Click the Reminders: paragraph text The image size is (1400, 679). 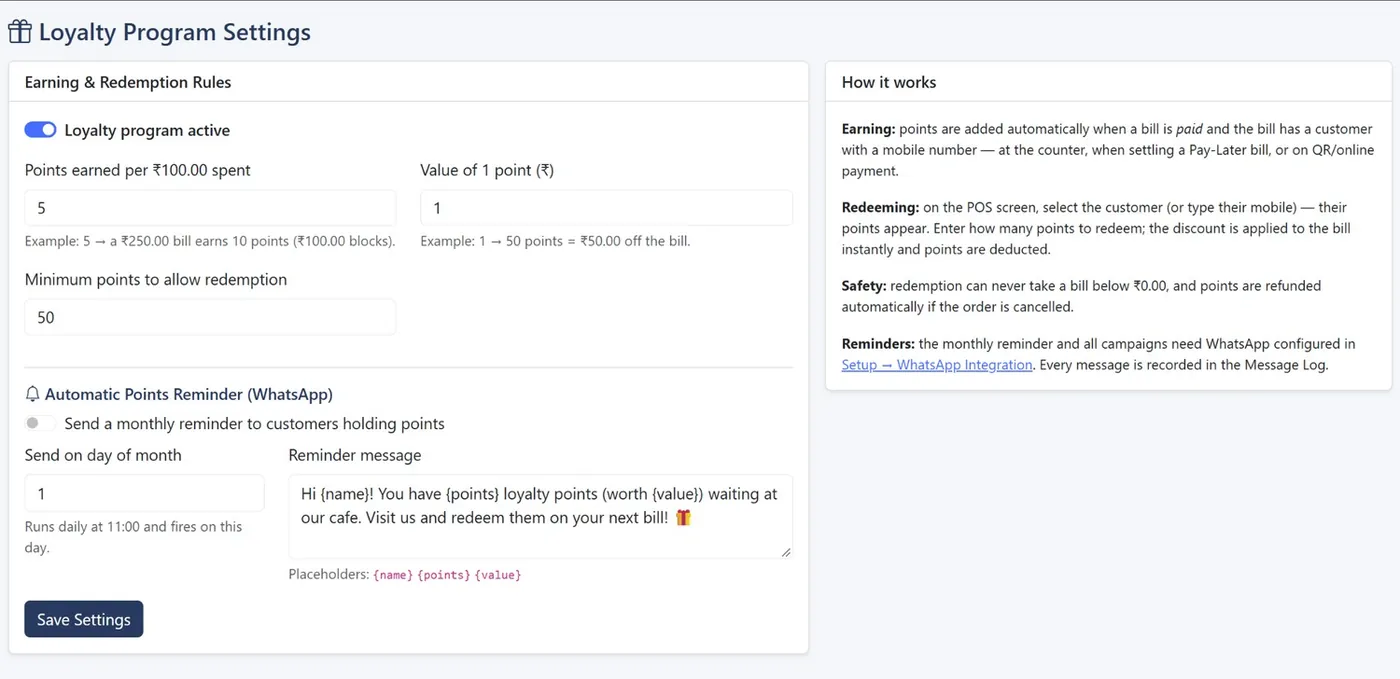click(1099, 354)
